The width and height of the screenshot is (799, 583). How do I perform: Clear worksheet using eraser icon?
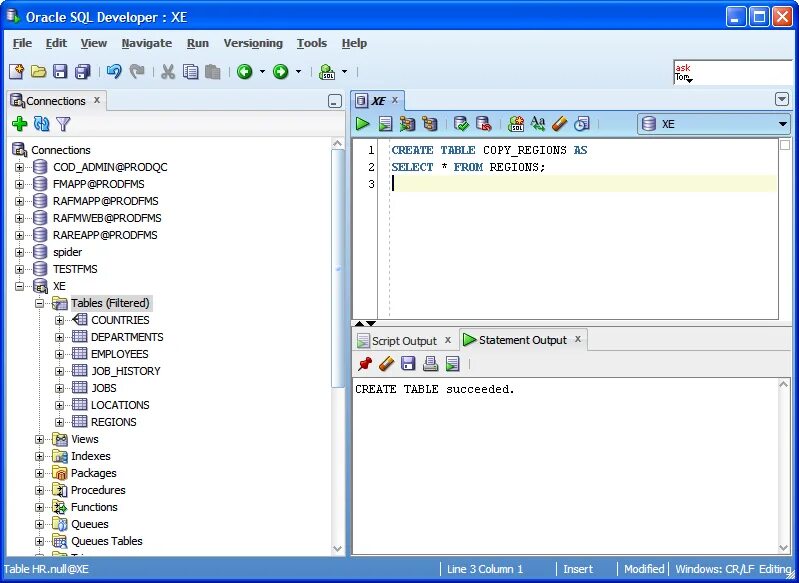[560, 124]
